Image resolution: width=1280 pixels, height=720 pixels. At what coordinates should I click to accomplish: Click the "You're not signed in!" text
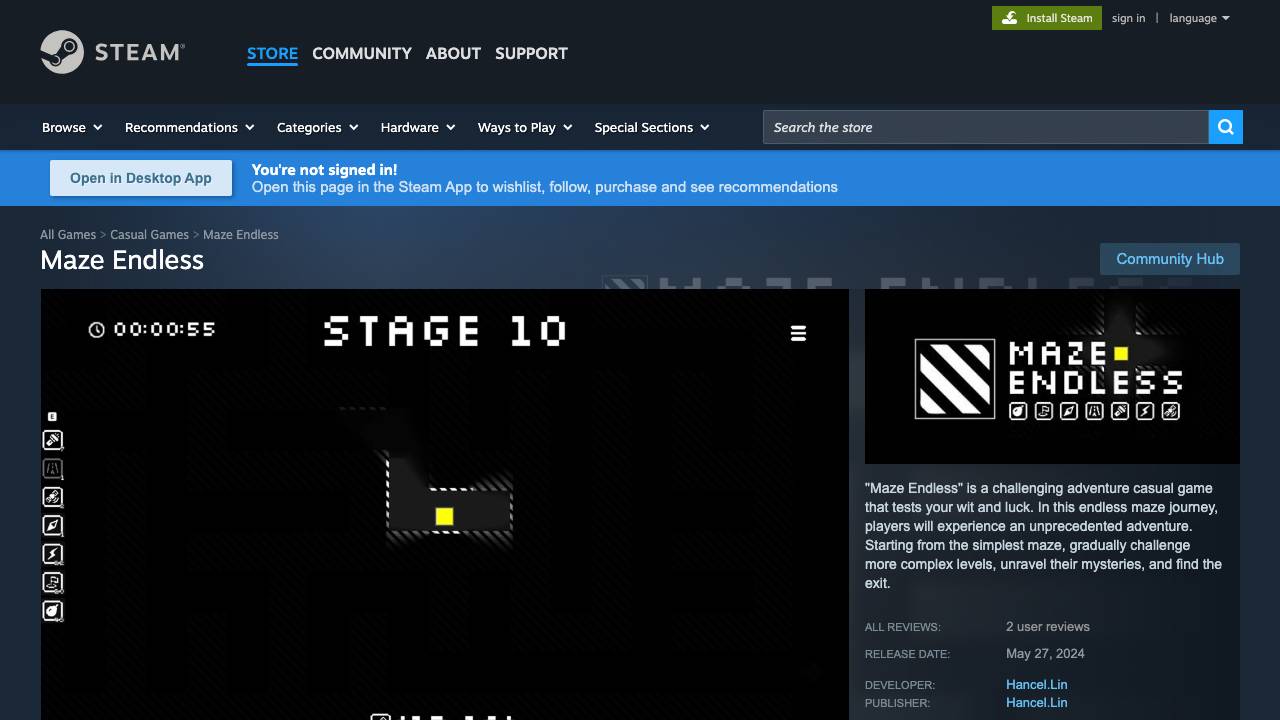324,170
